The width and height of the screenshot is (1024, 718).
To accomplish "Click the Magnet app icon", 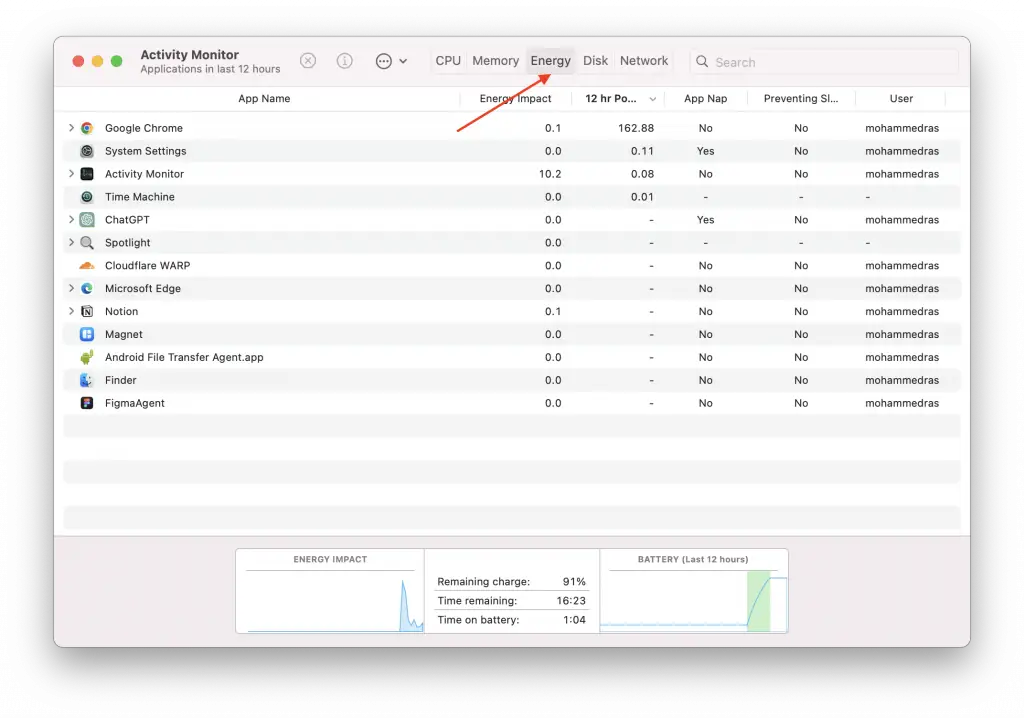I will pos(87,334).
